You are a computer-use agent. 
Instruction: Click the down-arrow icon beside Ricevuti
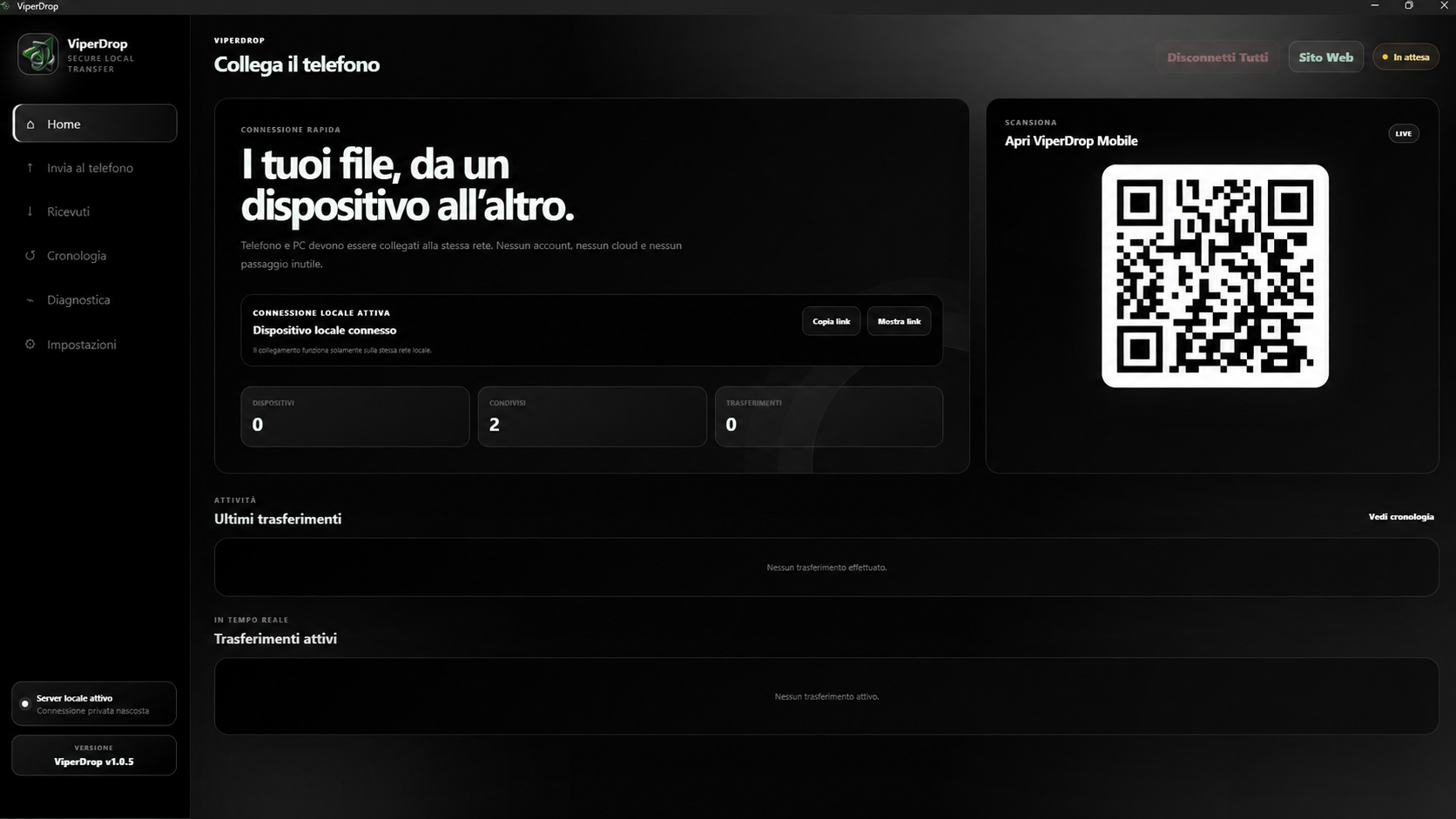coord(30,211)
